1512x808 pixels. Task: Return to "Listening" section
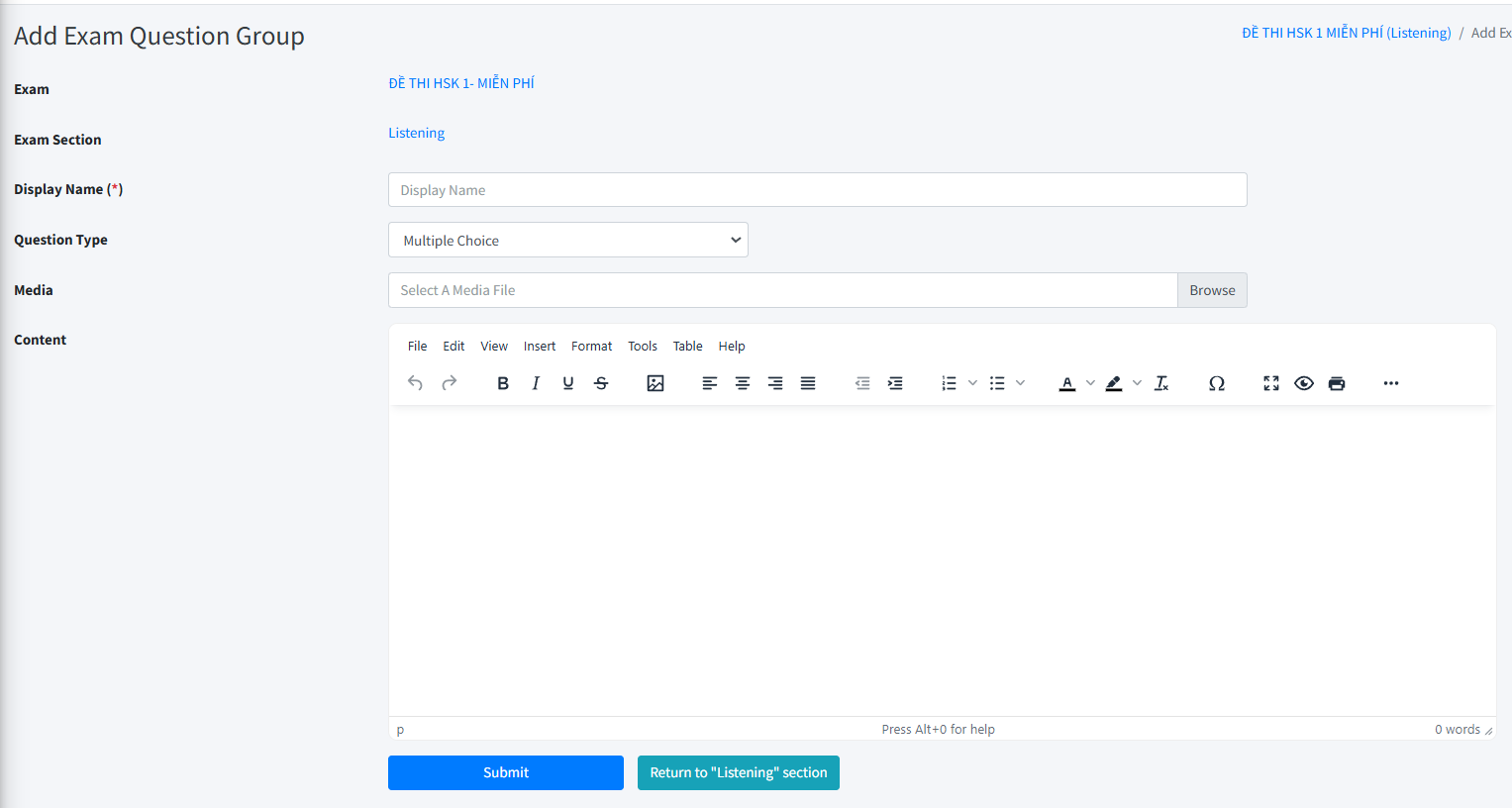click(739, 773)
